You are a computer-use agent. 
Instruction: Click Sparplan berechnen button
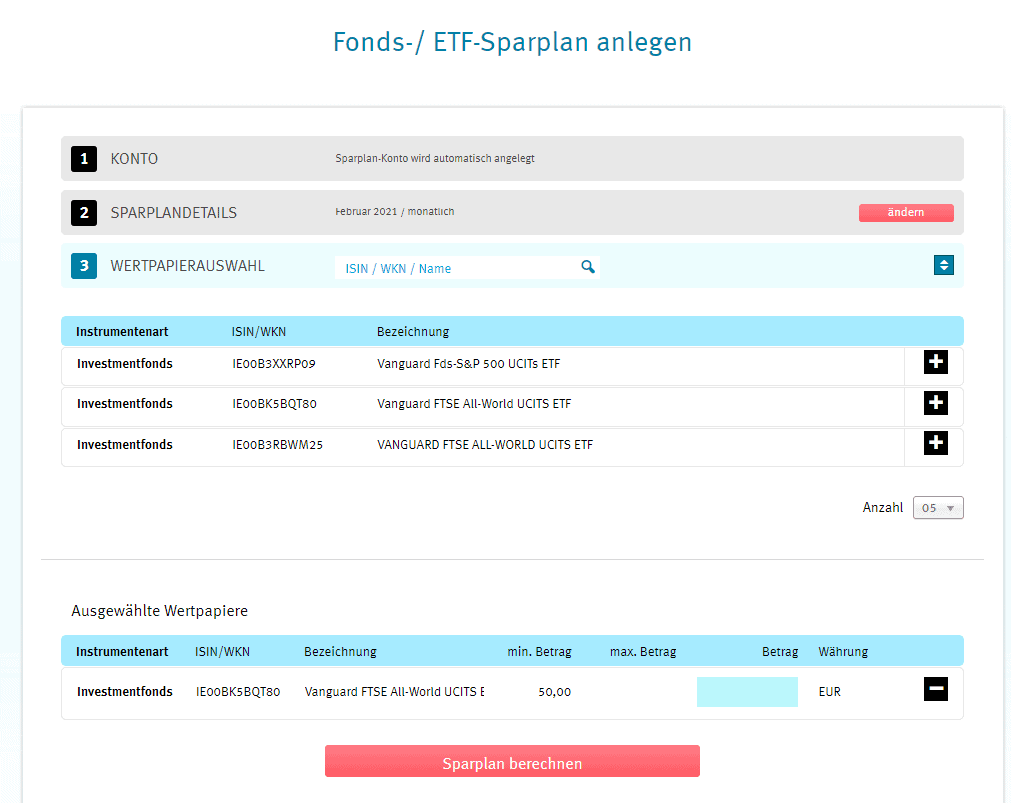(x=512, y=762)
